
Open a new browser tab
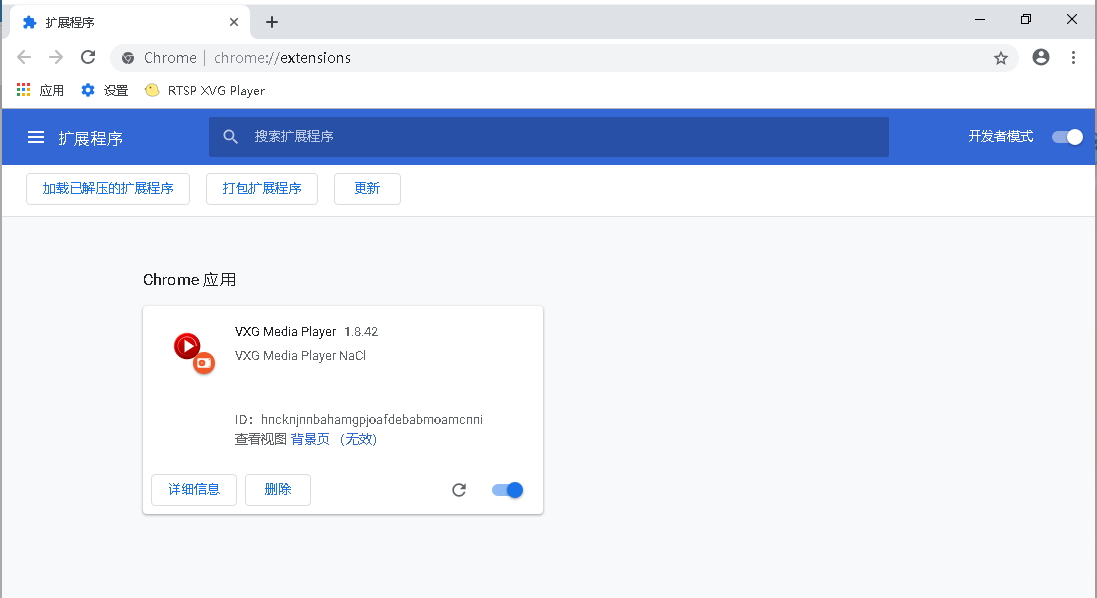click(272, 22)
